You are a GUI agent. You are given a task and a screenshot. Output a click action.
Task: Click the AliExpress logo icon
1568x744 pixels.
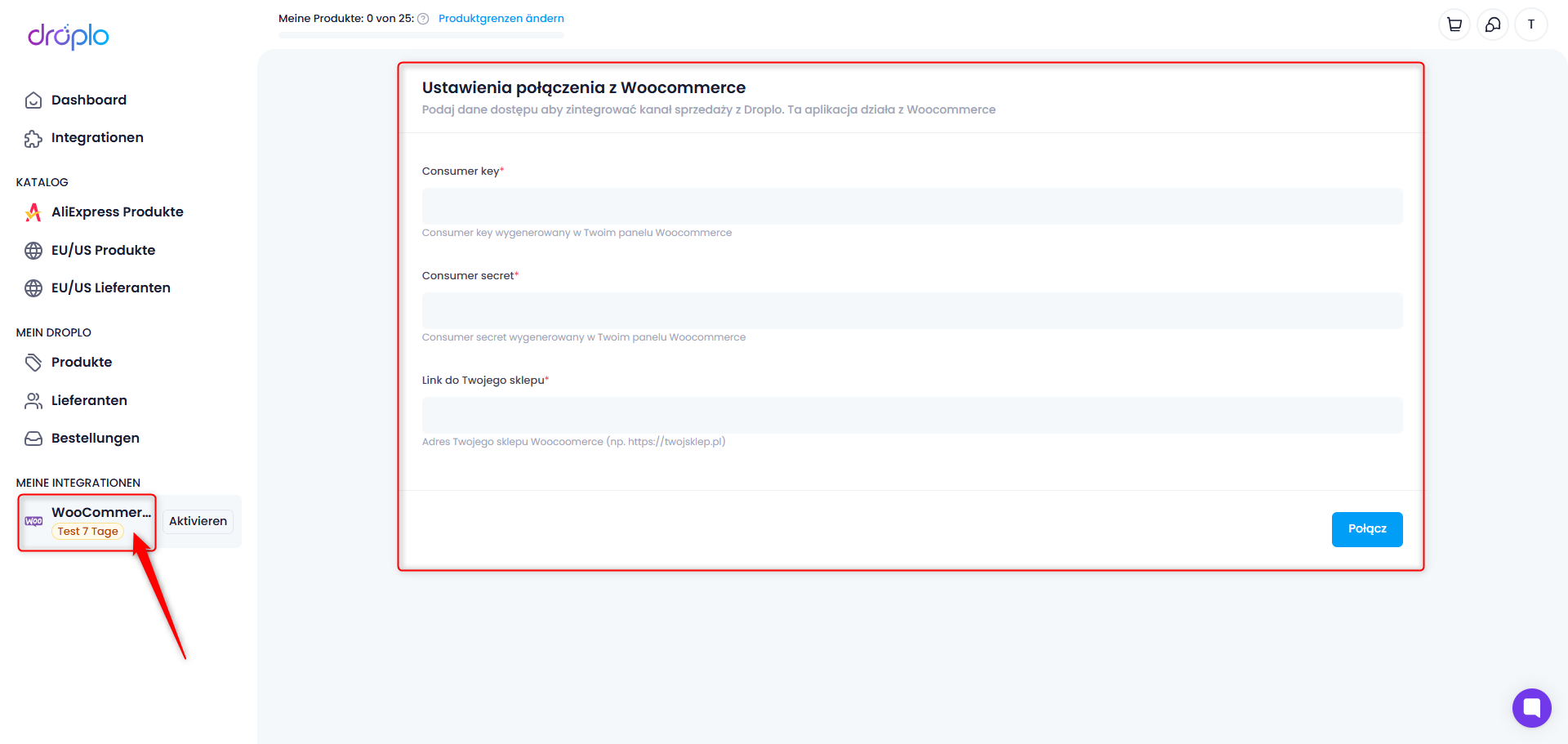[33, 212]
